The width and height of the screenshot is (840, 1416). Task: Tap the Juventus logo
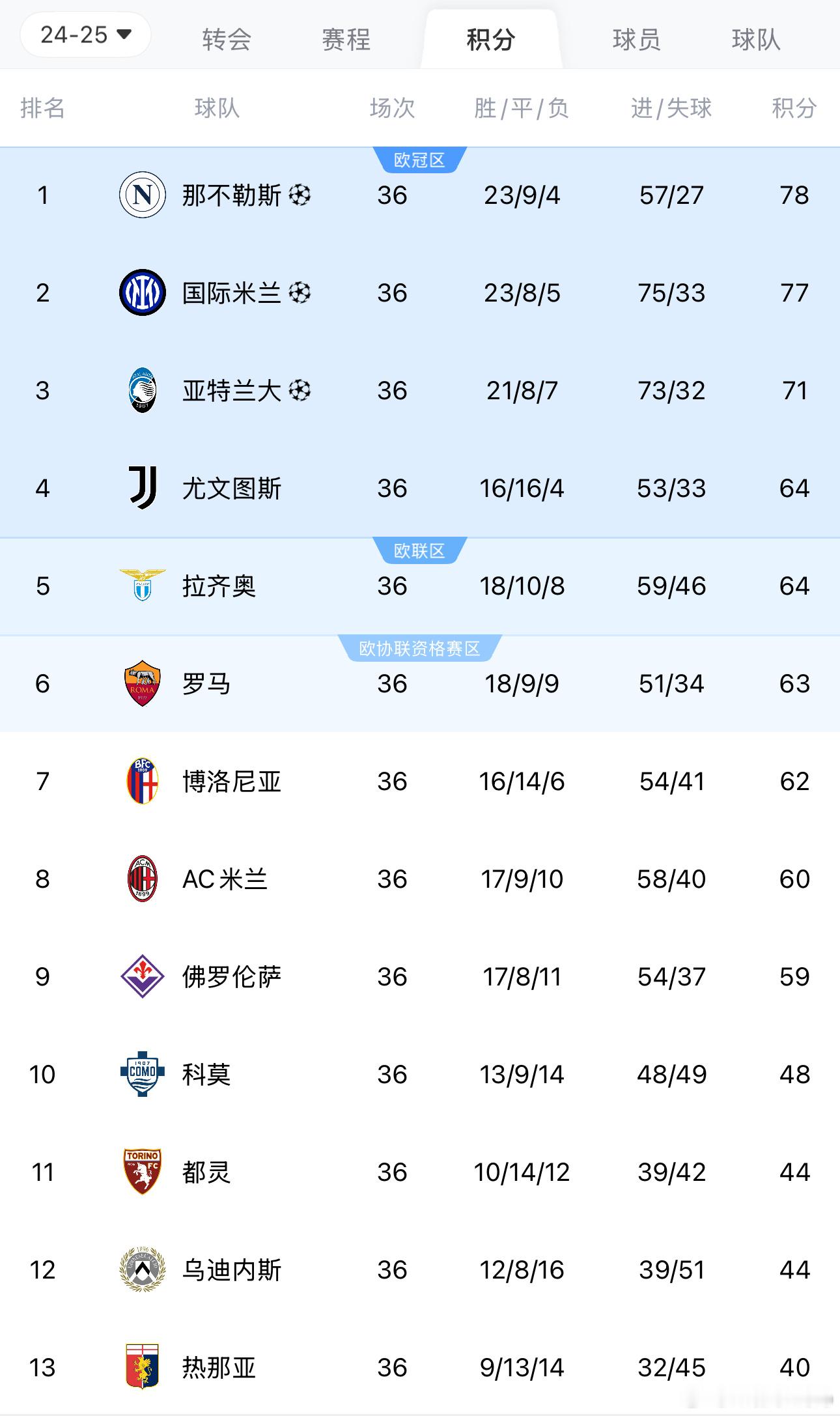[x=143, y=488]
